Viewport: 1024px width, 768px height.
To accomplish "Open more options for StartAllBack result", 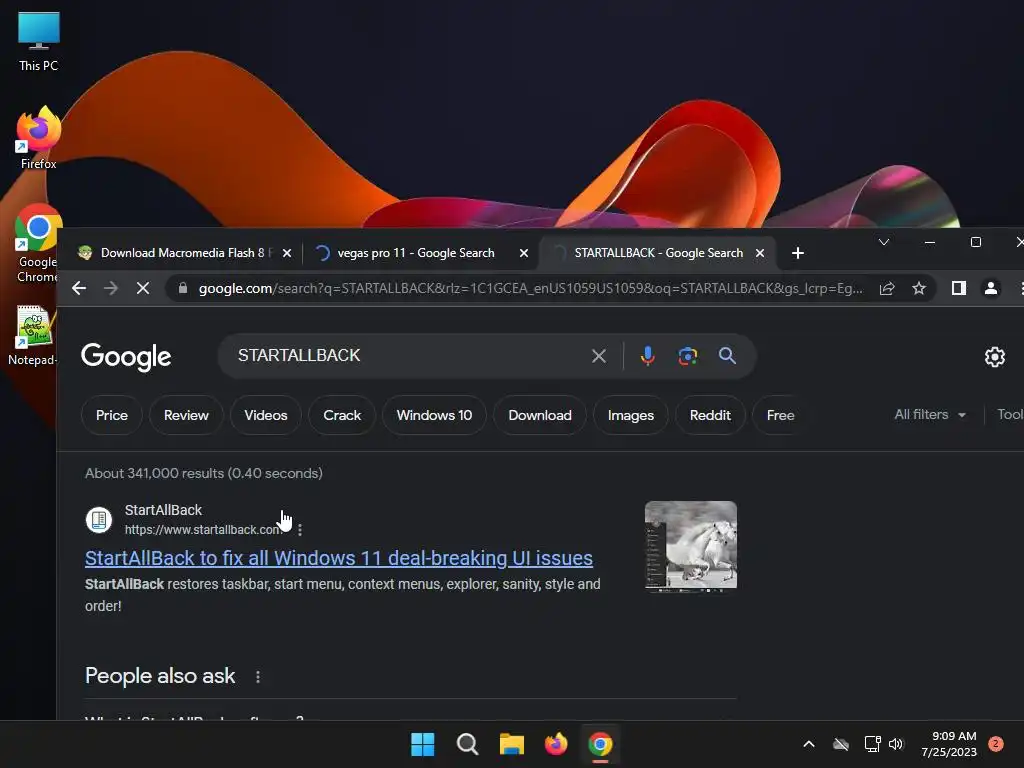I will pos(300,530).
